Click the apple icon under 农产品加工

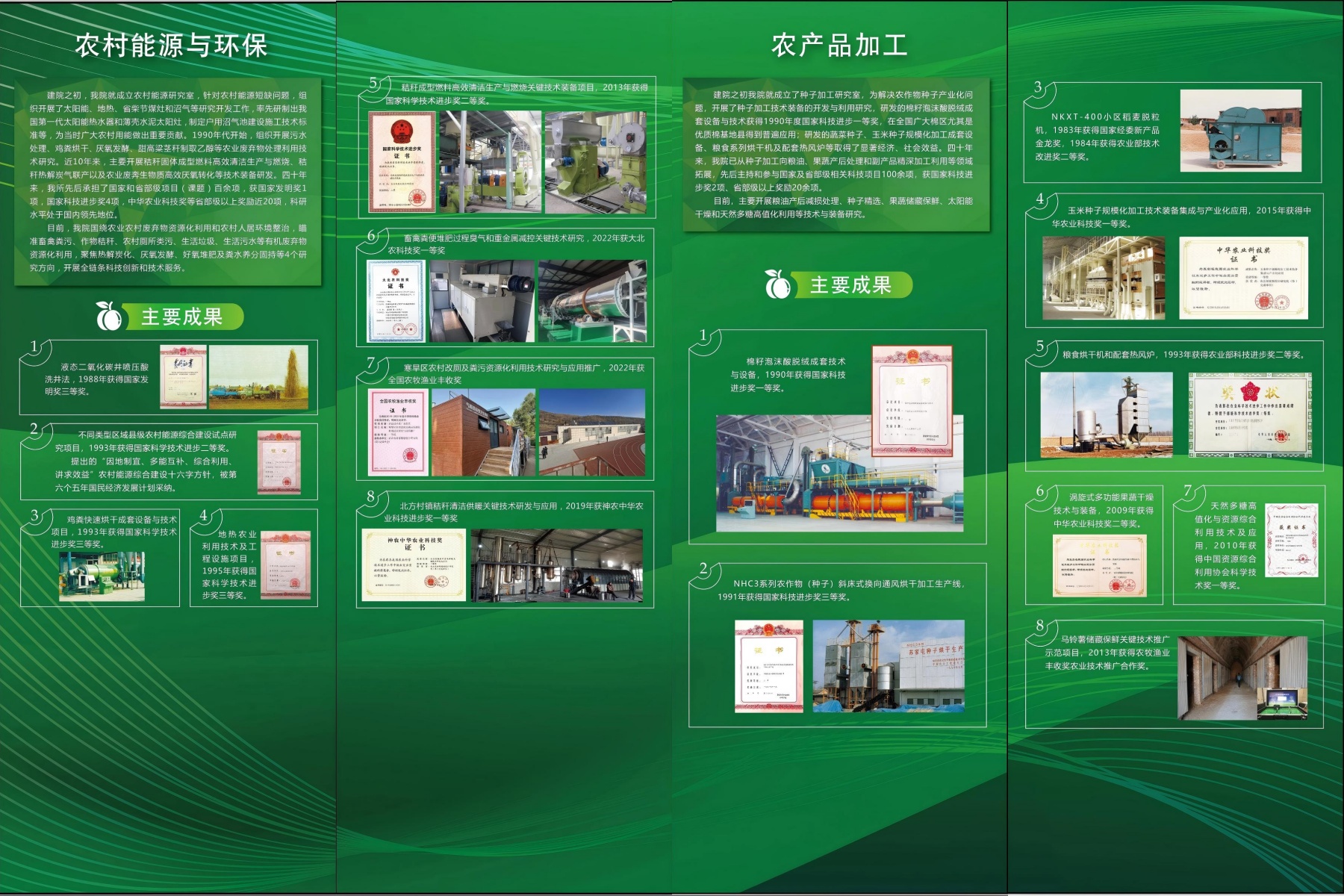click(778, 284)
